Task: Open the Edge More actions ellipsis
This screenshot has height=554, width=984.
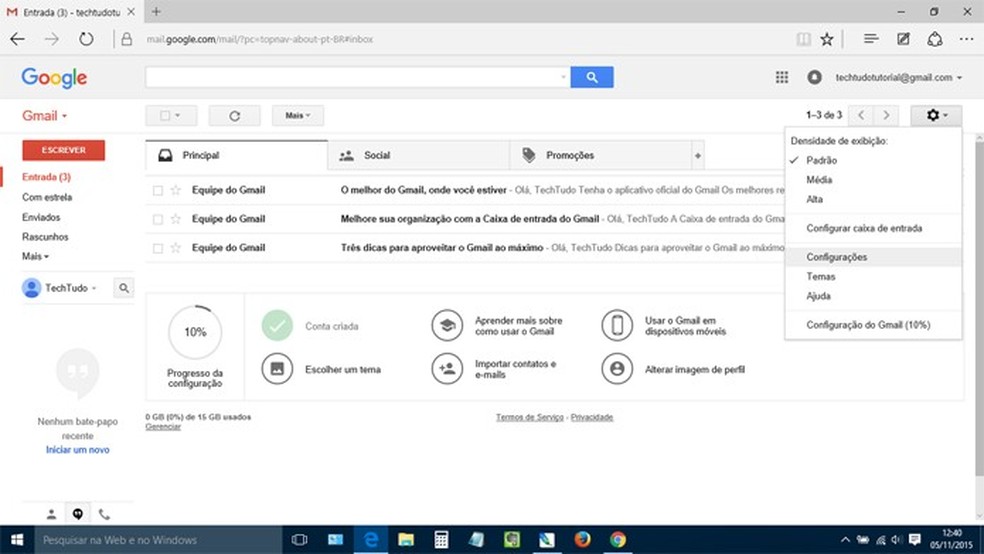Action: coord(966,39)
